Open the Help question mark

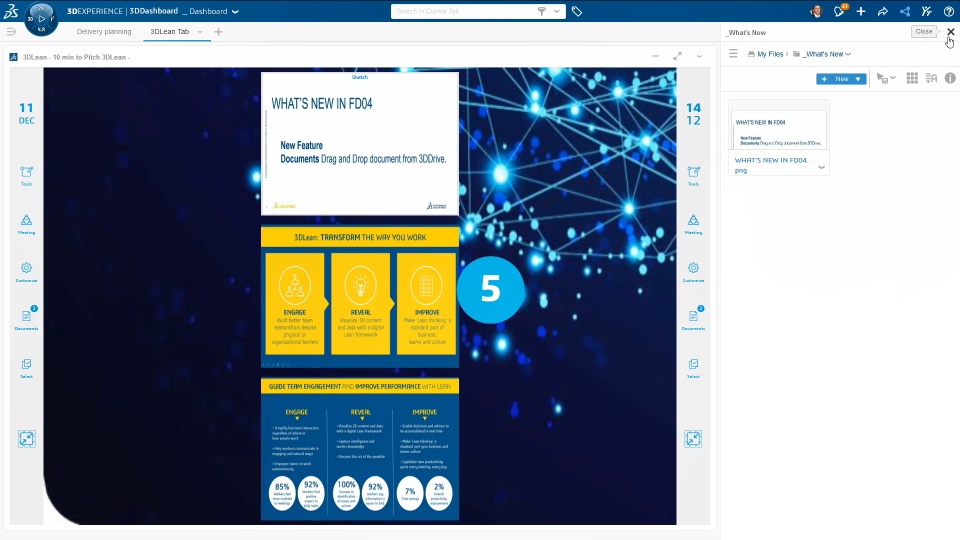point(948,11)
